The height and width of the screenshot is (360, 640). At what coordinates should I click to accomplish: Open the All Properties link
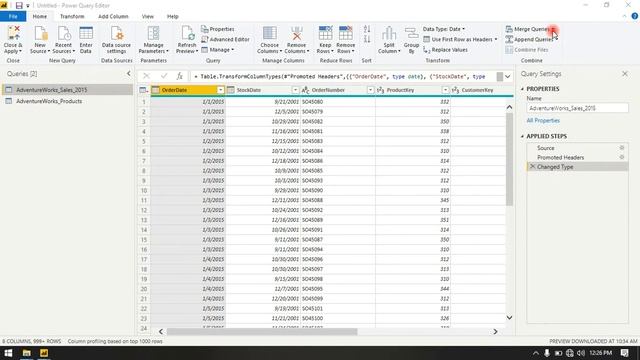[x=543, y=120]
